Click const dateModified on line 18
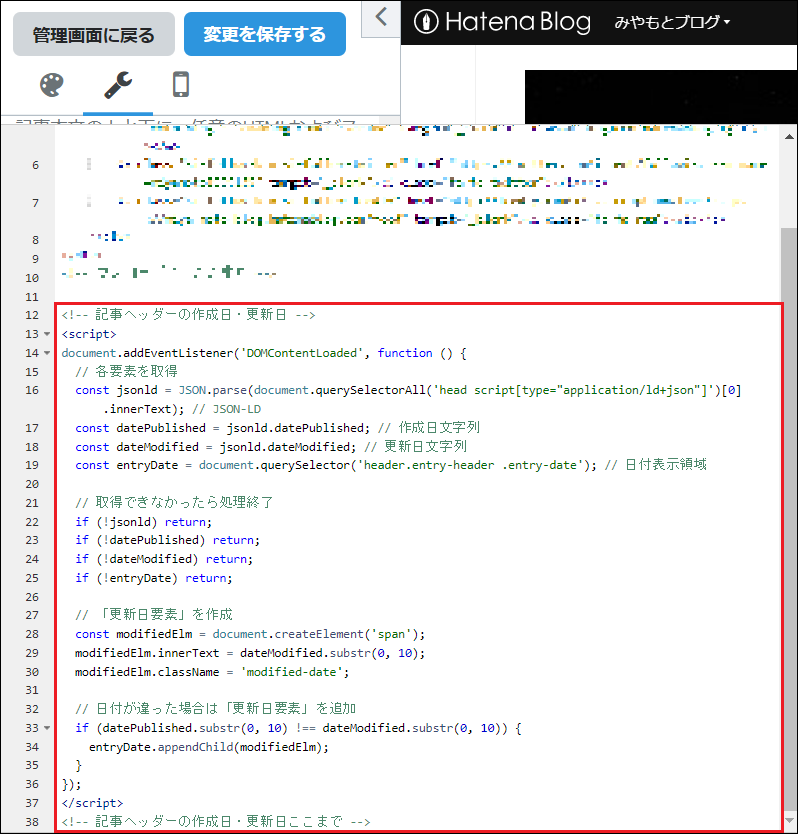Viewport: 798px width, 834px height. coord(137,446)
